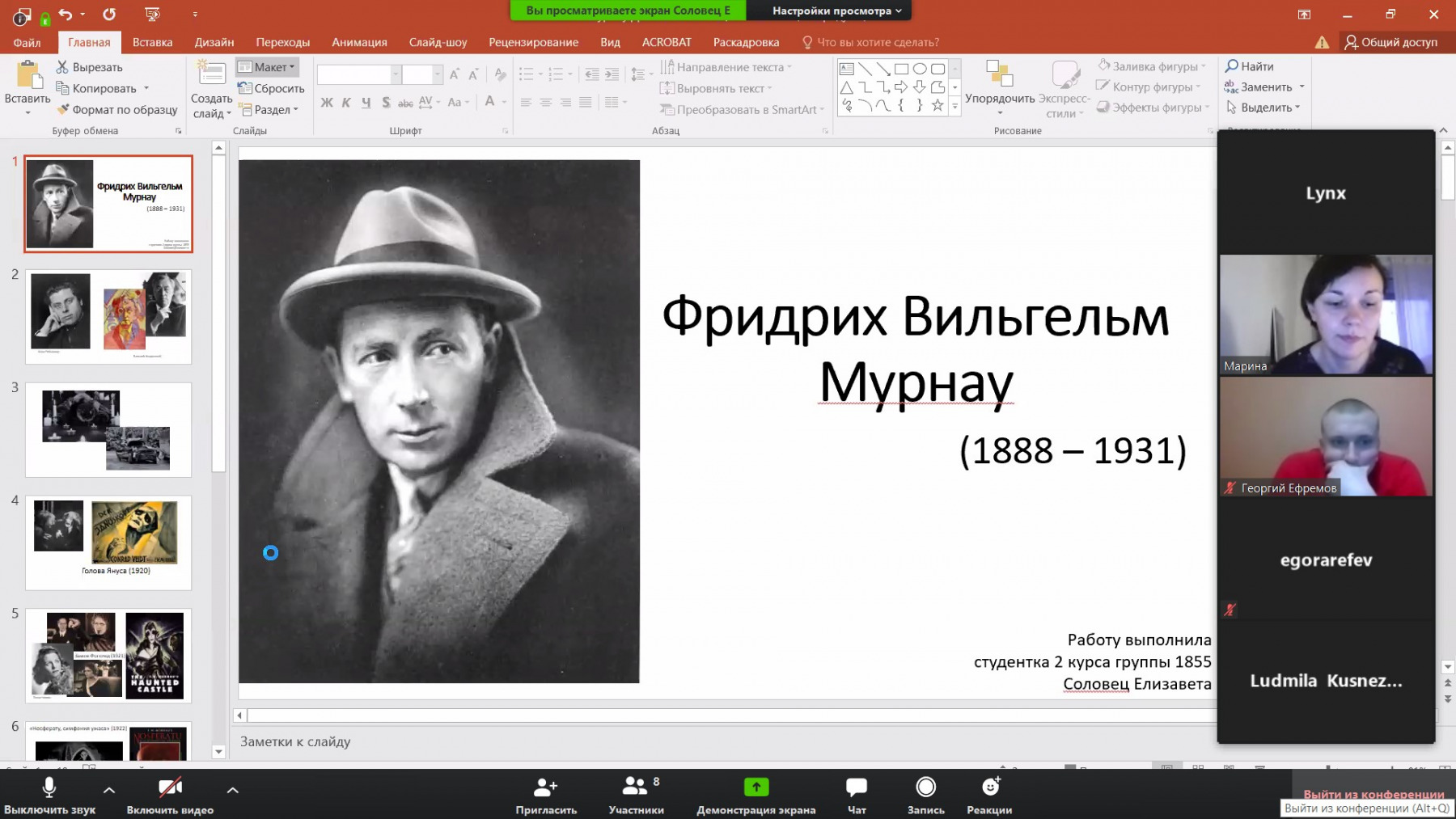This screenshot has height=819, width=1456.
Task: Click the Paste (Вставить) clipboard icon
Action: pyautogui.click(x=28, y=75)
